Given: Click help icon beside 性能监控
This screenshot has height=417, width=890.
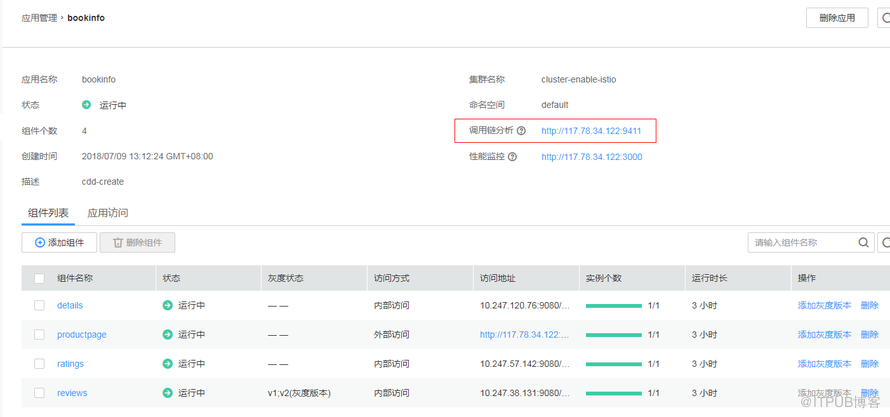Looking at the screenshot, I should (x=513, y=157).
